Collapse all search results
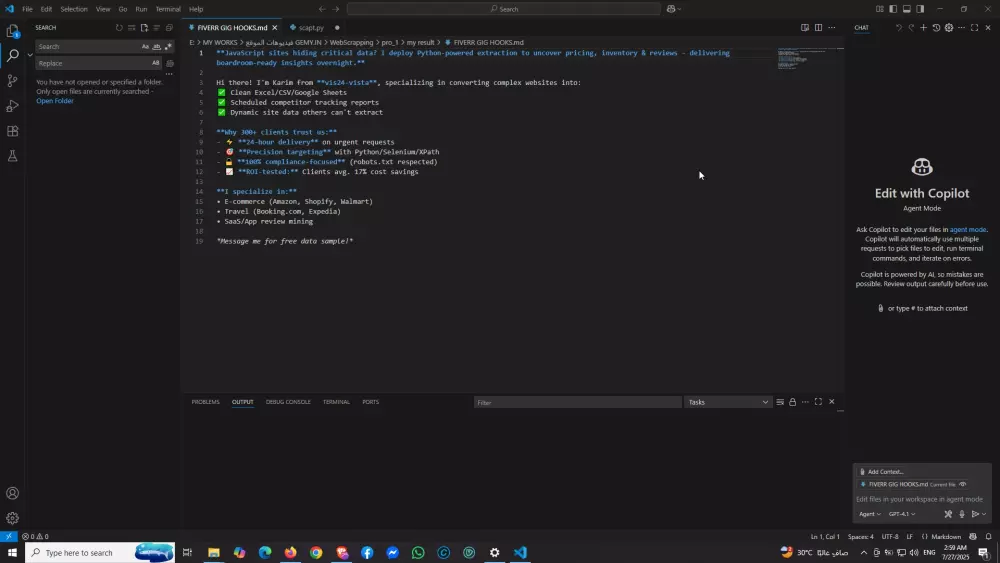 169,28
